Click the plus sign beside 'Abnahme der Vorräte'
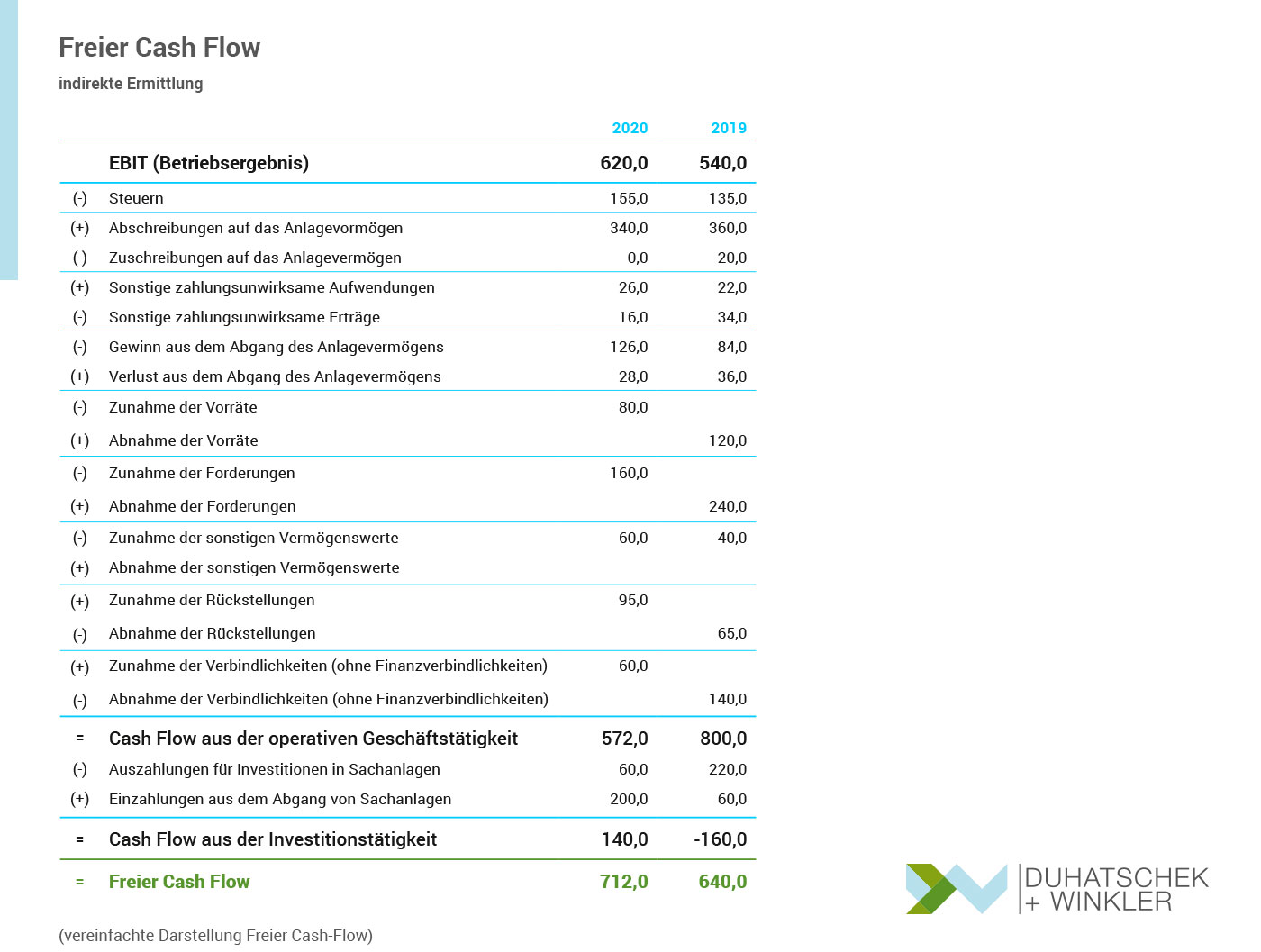1261x952 pixels. tap(80, 440)
